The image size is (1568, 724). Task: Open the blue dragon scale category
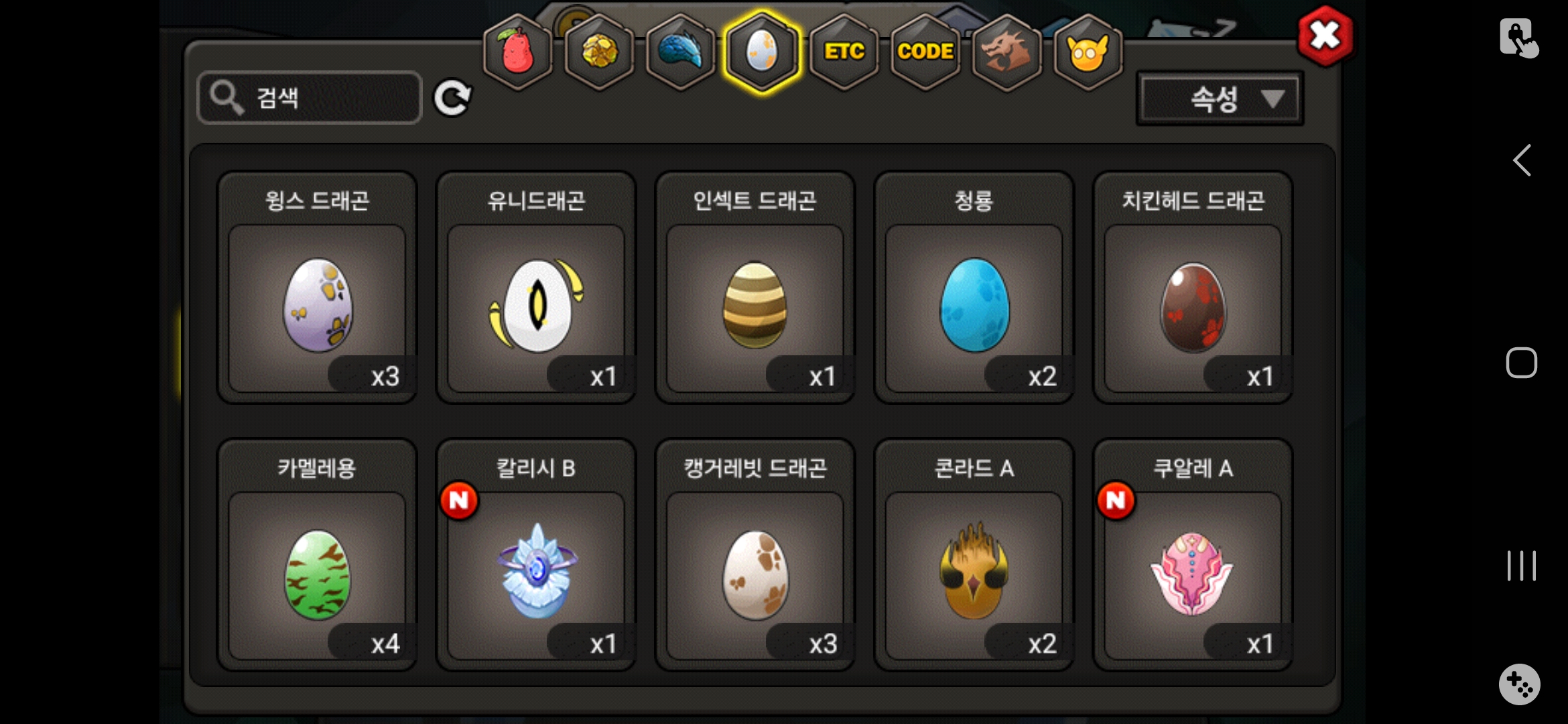[x=680, y=52]
